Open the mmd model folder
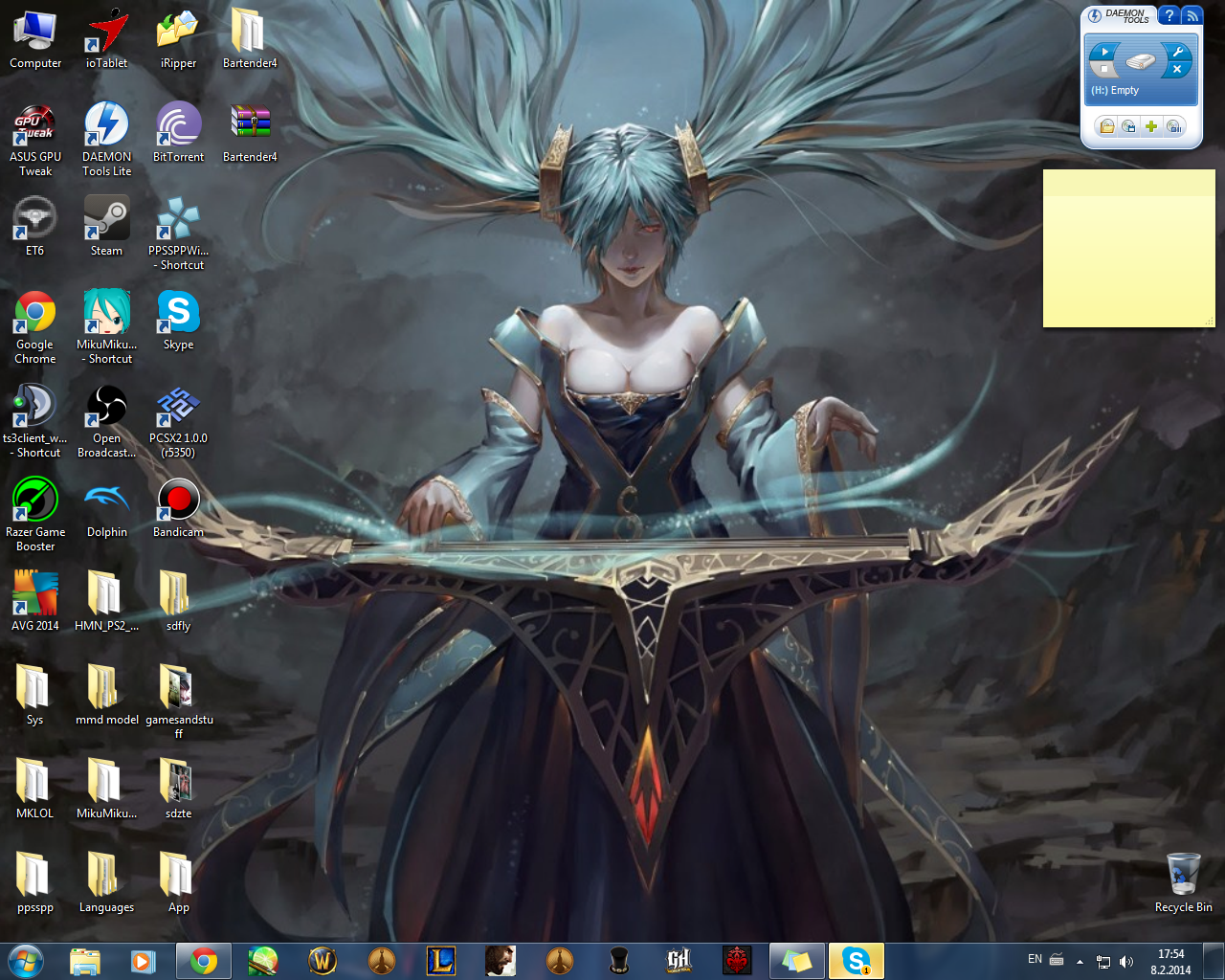 pyautogui.click(x=106, y=695)
